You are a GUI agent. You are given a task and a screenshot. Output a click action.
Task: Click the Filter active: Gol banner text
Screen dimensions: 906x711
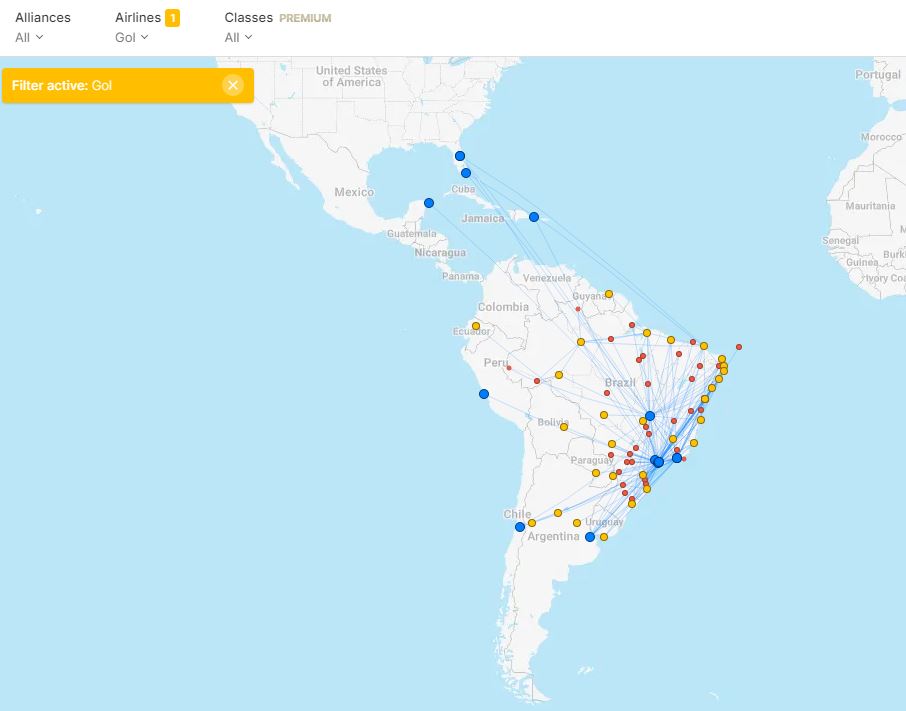point(62,86)
